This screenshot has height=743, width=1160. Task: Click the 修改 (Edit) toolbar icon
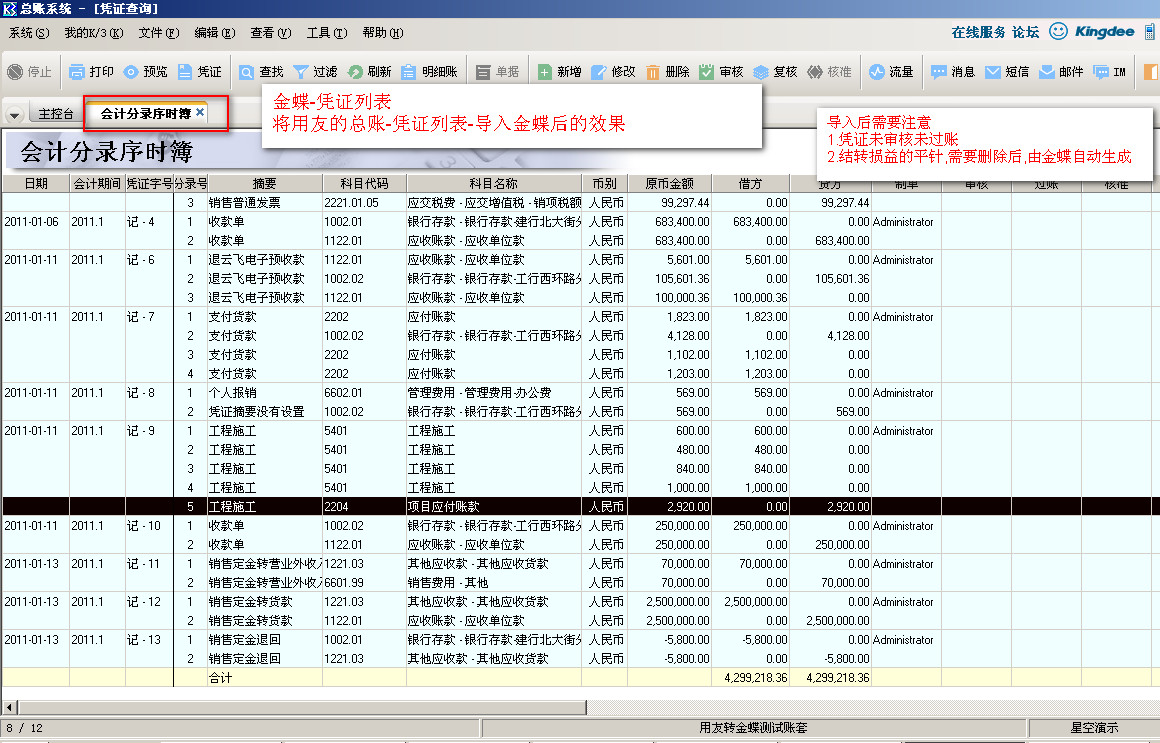click(x=599, y=72)
